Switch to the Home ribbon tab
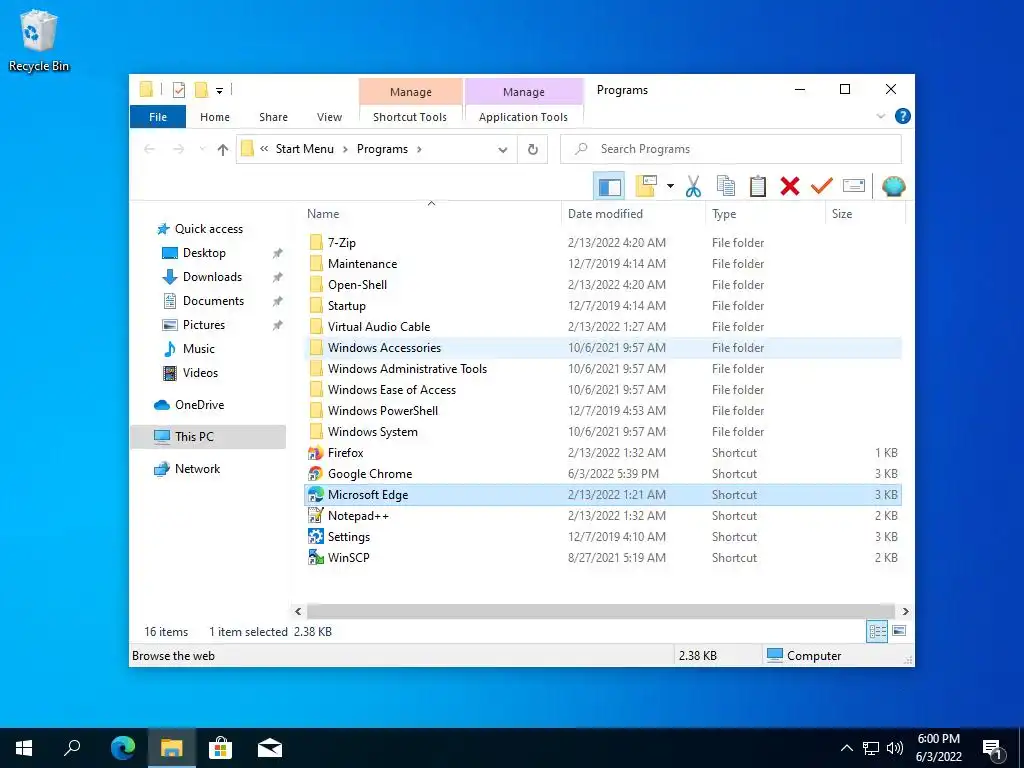 [x=215, y=117]
